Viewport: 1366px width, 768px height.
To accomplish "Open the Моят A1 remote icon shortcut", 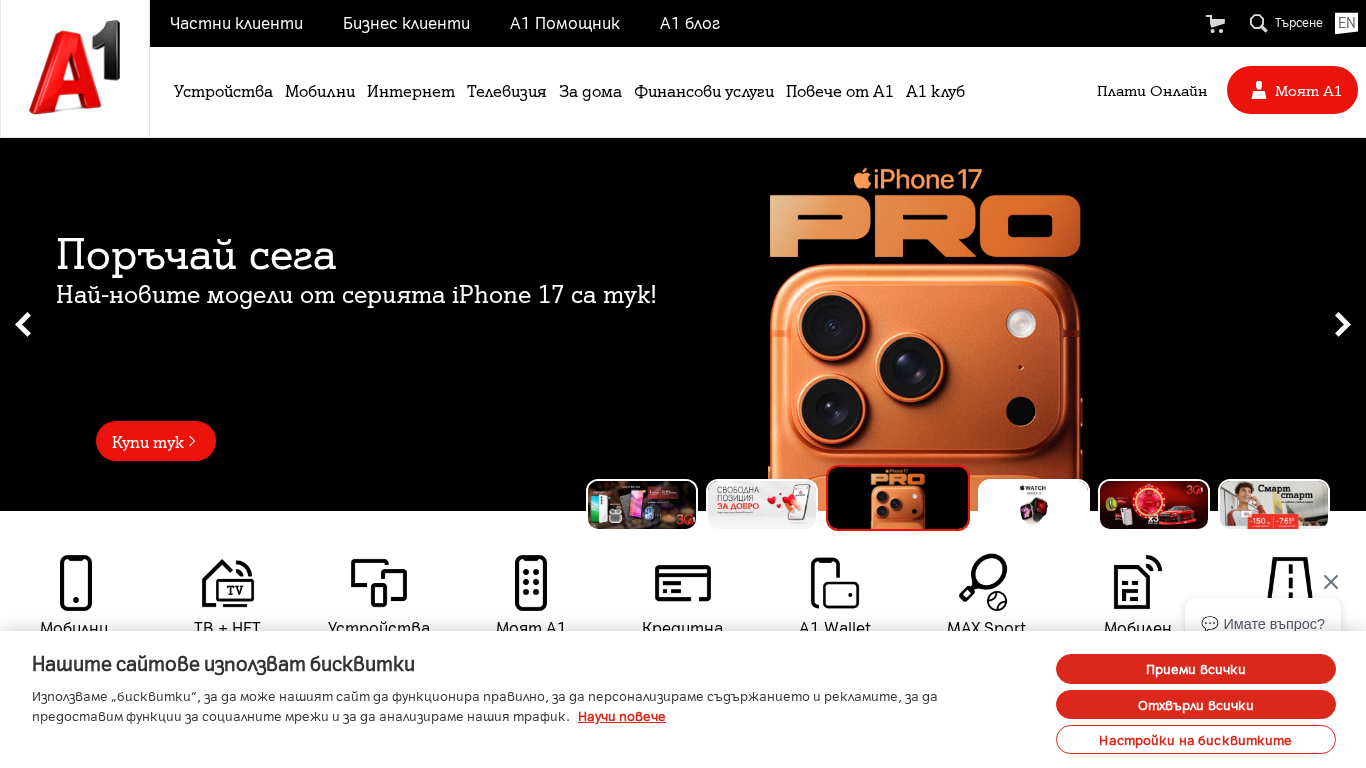I will point(531,583).
